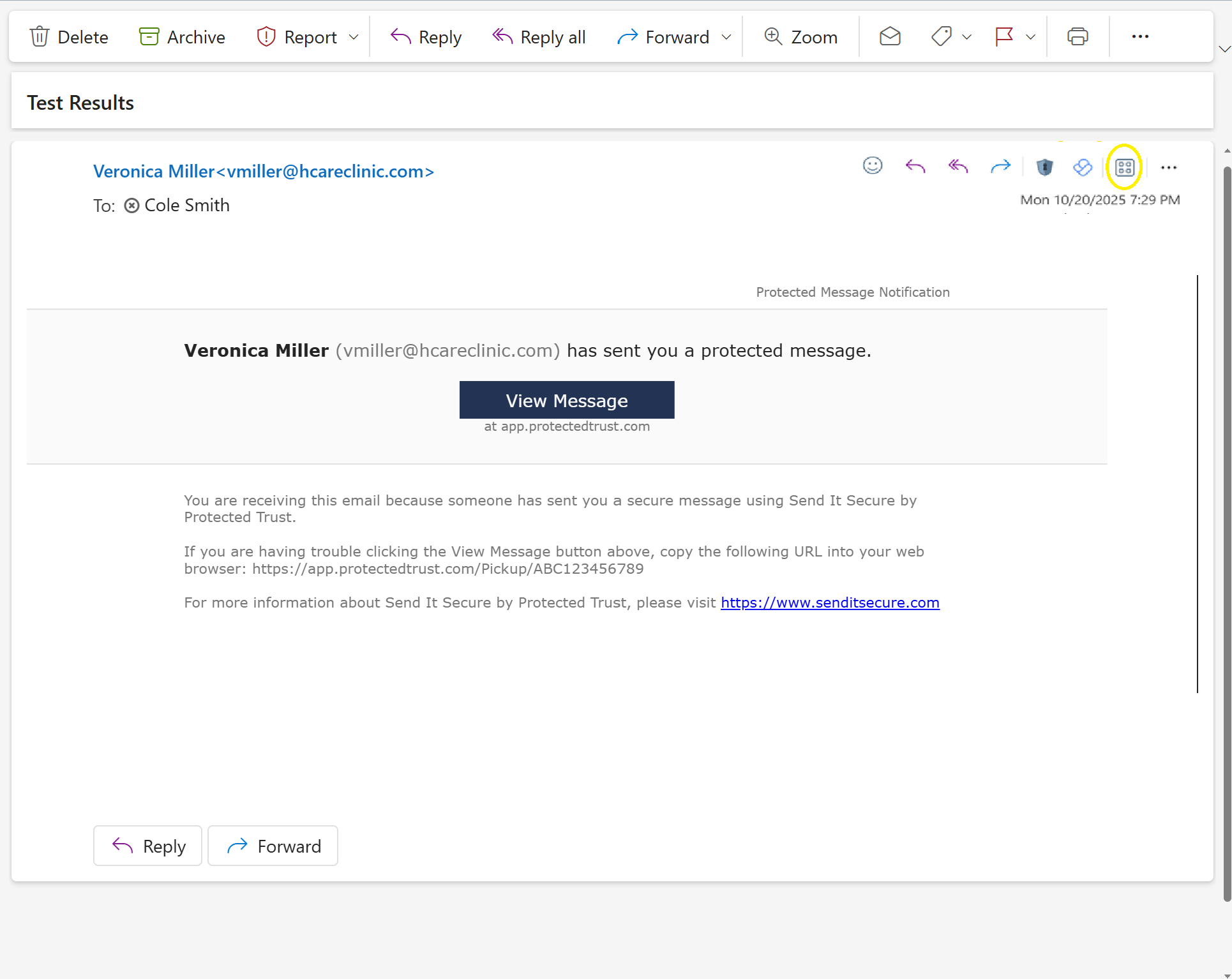Mark message as read/unread envelope icon

[889, 36]
